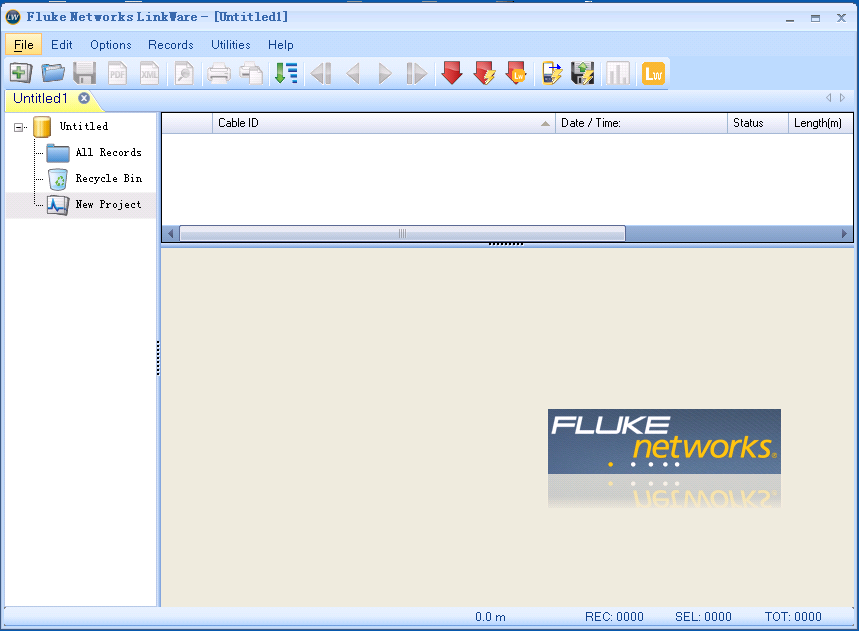This screenshot has width=859, height=631.
Task: Open the Records menu
Action: click(x=171, y=45)
